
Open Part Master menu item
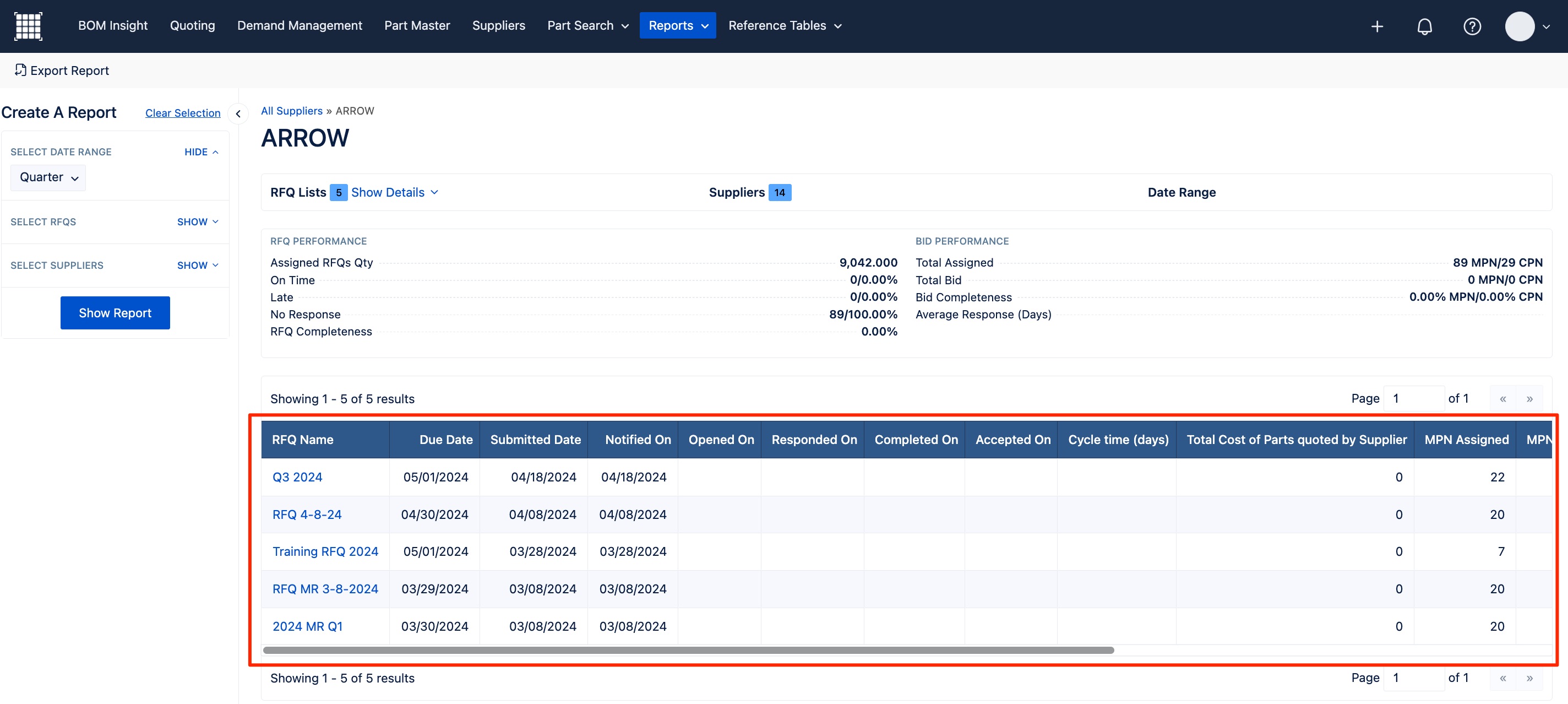417,25
